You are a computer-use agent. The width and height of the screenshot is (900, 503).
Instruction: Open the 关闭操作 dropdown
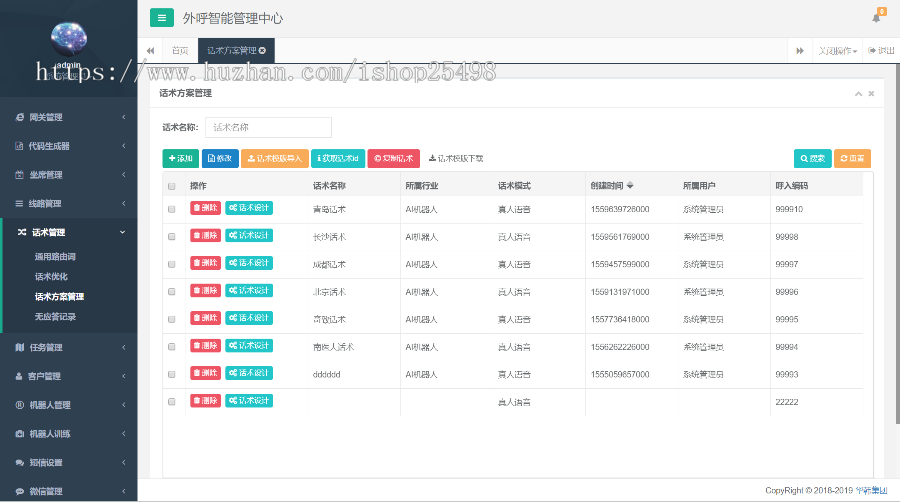(x=837, y=50)
